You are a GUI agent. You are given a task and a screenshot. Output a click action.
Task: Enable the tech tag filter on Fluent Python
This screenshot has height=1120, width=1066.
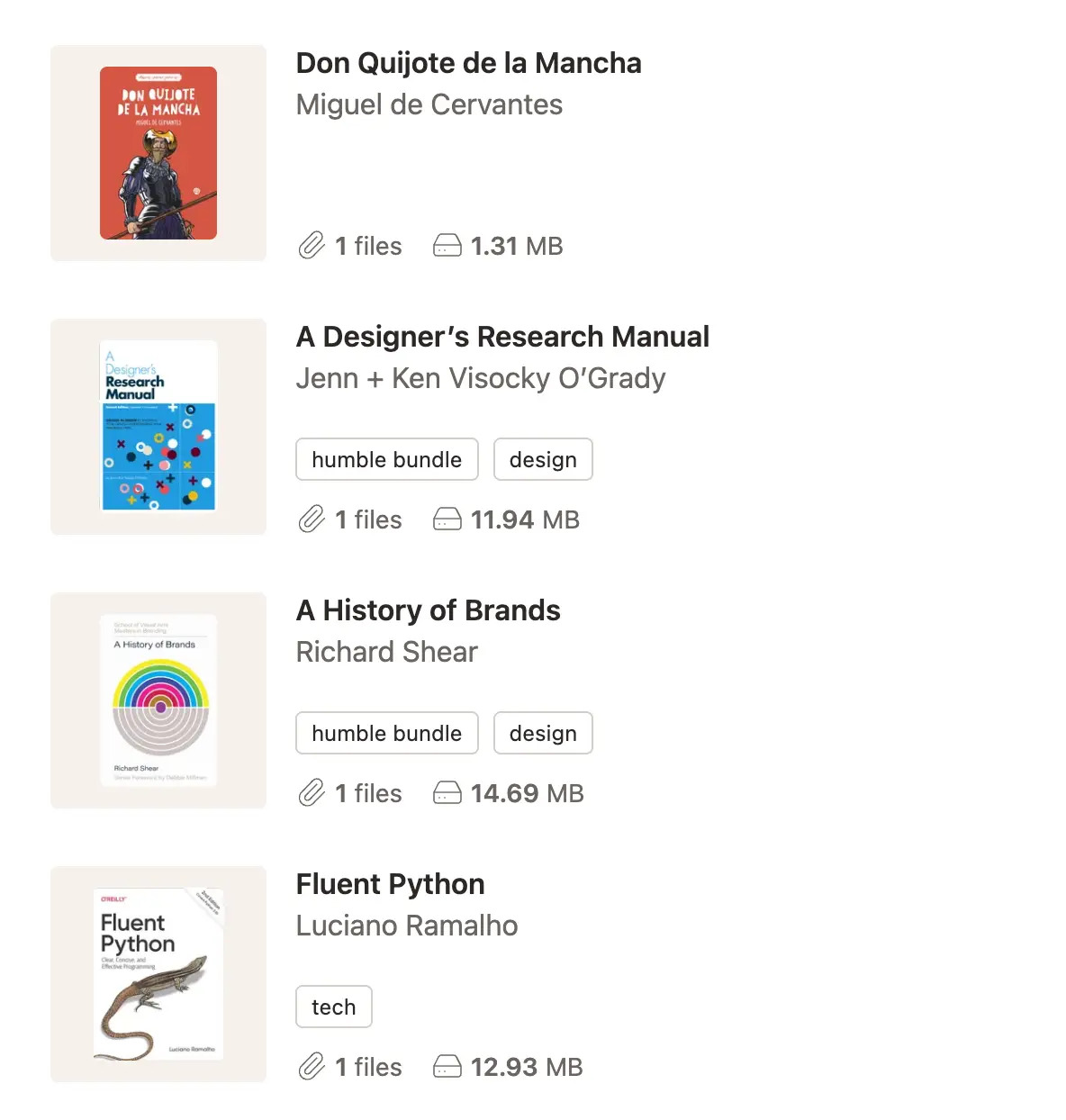(x=333, y=1007)
